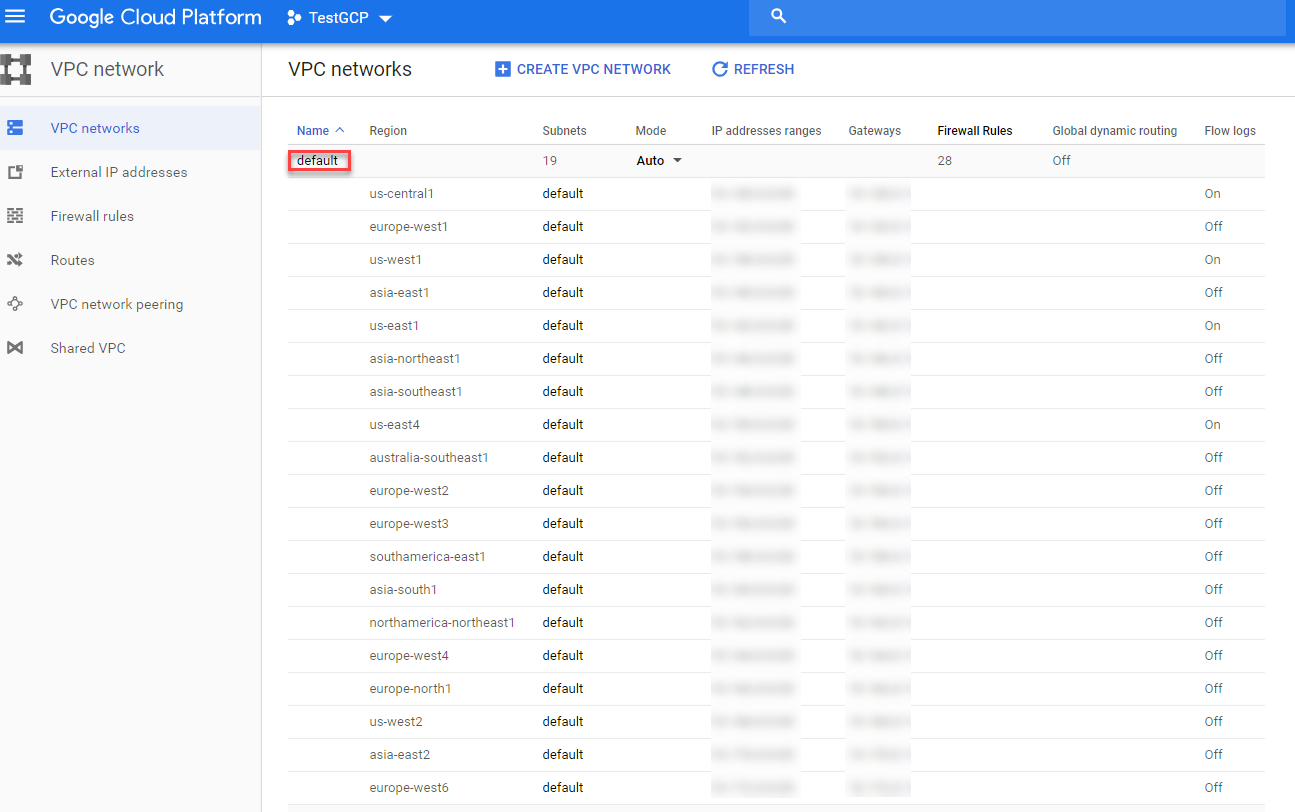Open the default network name link
Screen dimensions: 1295x812
[x=318, y=160]
